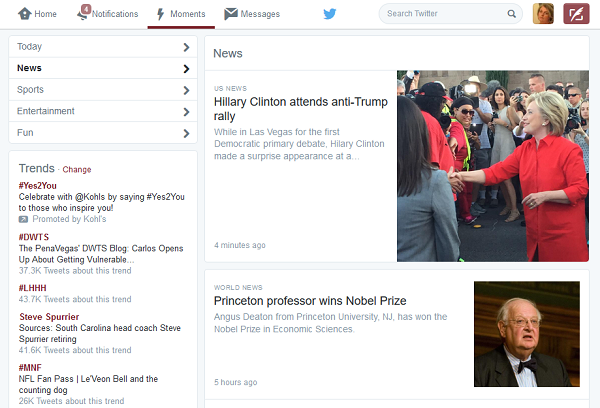
Task: Open the #MNF trend
Action: [30, 368]
